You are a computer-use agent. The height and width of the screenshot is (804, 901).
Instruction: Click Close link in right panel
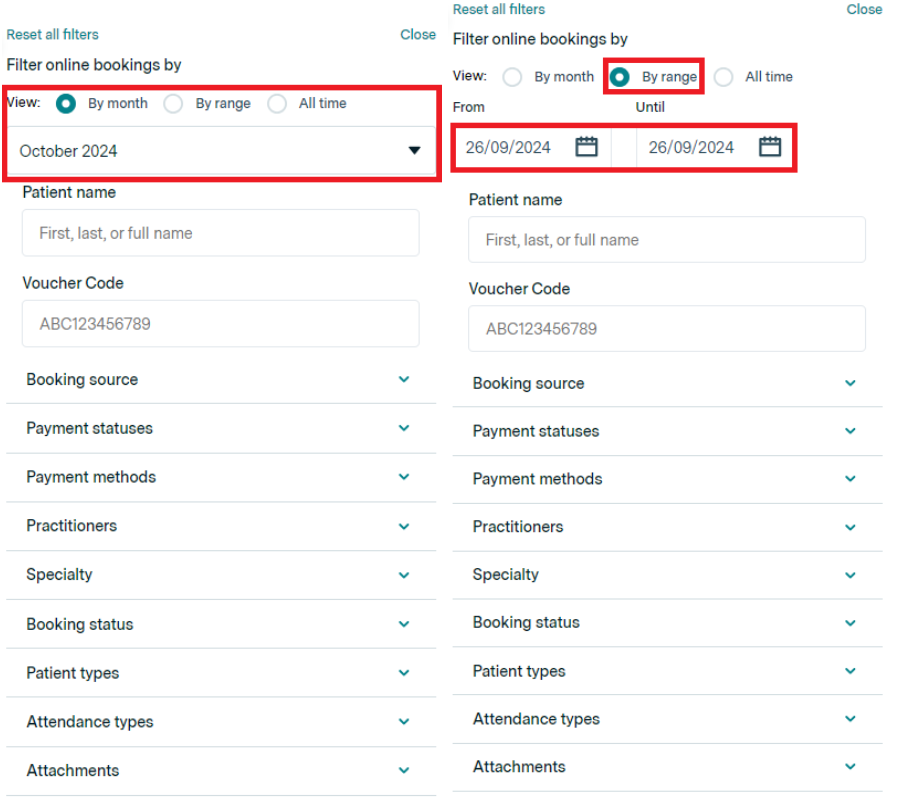coord(864,9)
